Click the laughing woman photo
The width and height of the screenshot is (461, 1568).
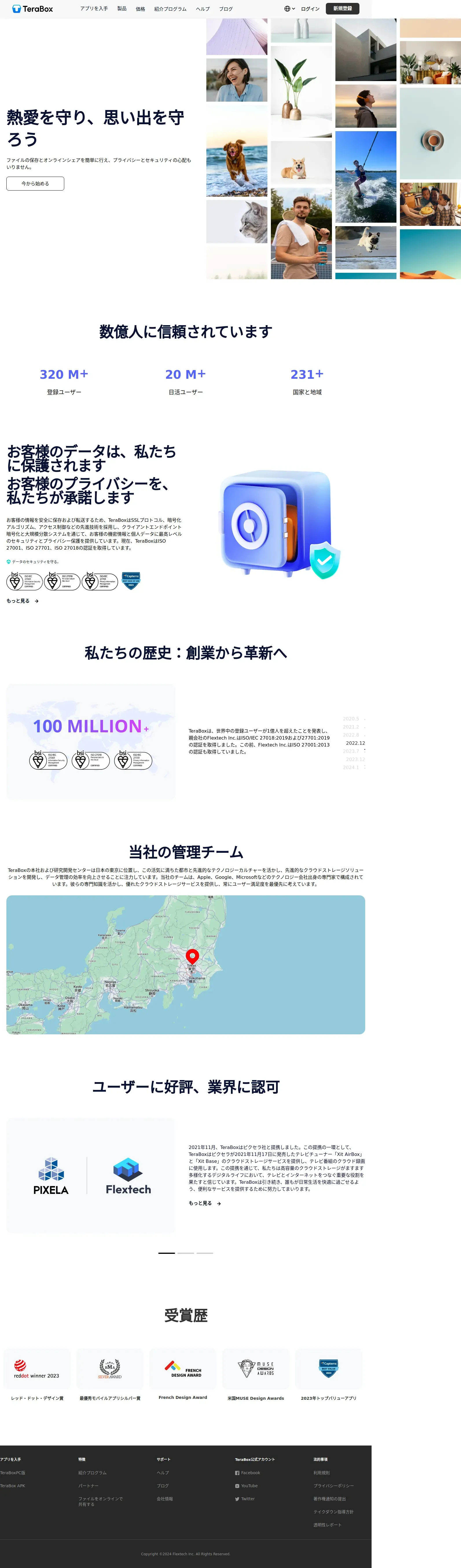click(237, 80)
